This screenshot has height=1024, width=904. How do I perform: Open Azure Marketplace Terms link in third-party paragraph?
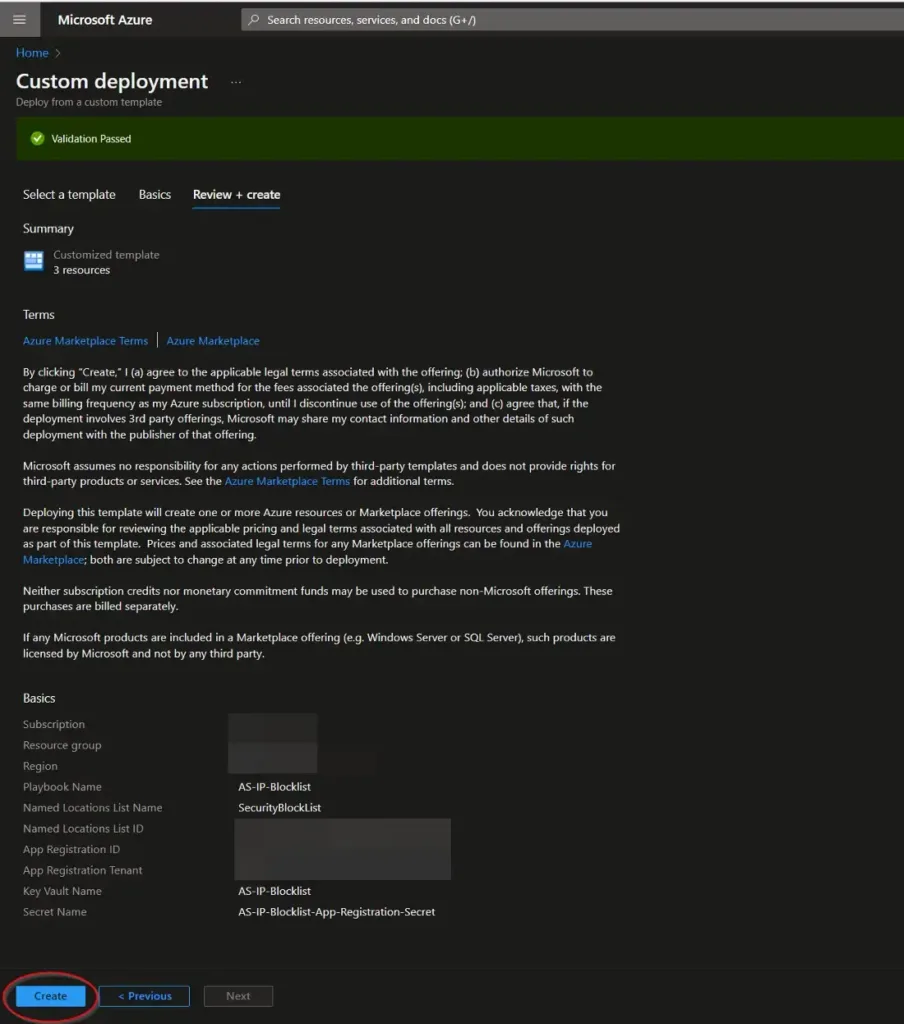[x=287, y=481]
